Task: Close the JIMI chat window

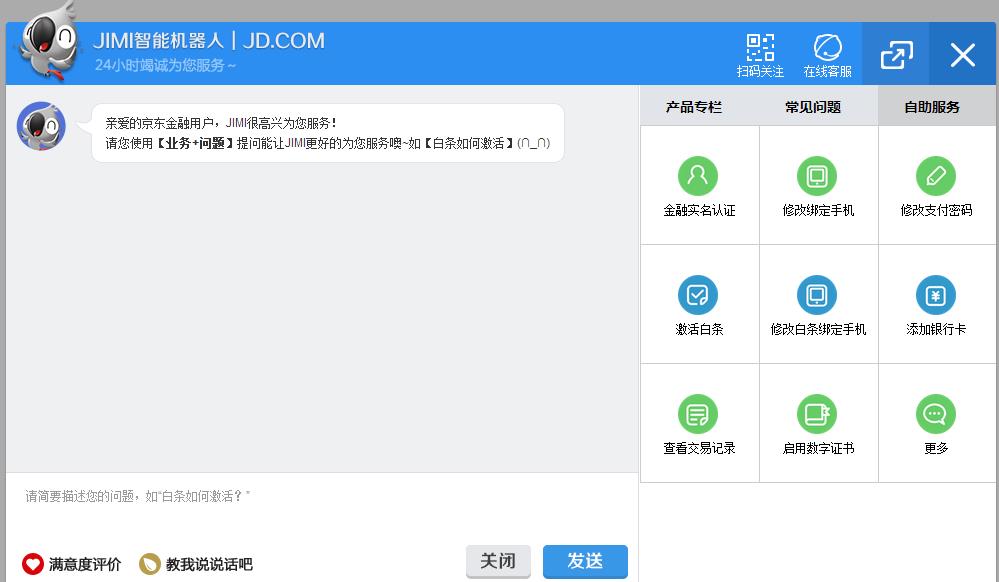Action: pyautogui.click(x=963, y=55)
